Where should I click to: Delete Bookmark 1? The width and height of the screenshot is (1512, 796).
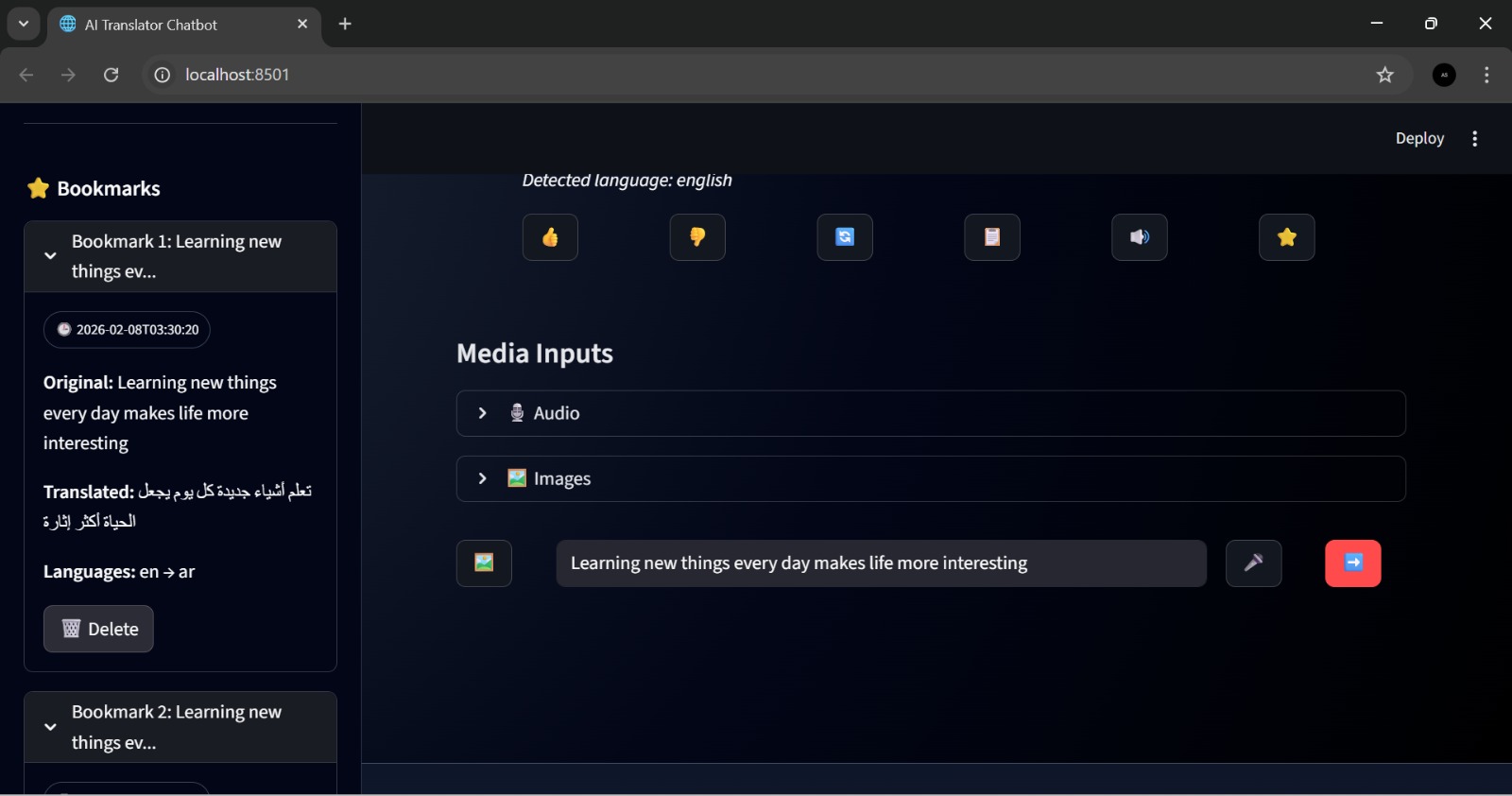pos(98,629)
